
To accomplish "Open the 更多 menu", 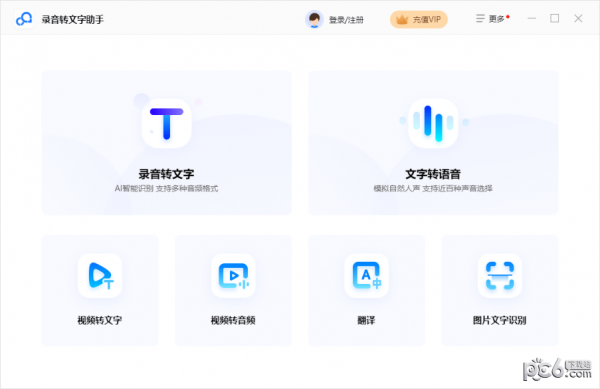I will tap(492, 19).
